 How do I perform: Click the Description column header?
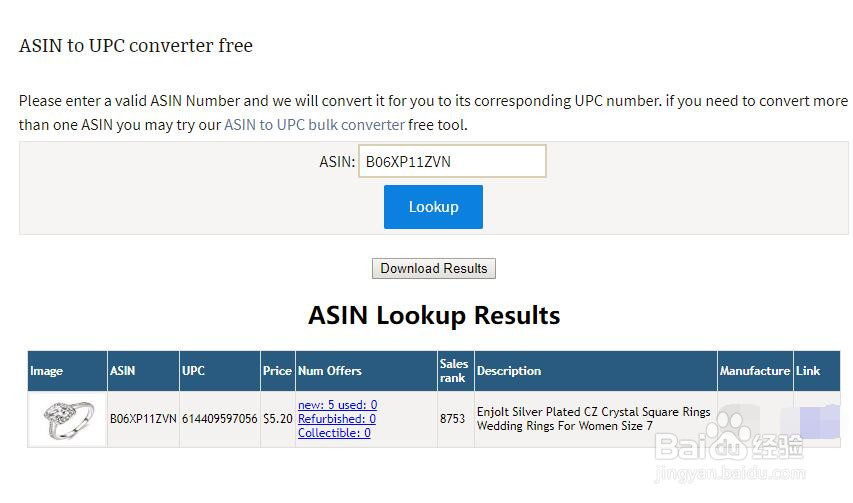[509, 371]
